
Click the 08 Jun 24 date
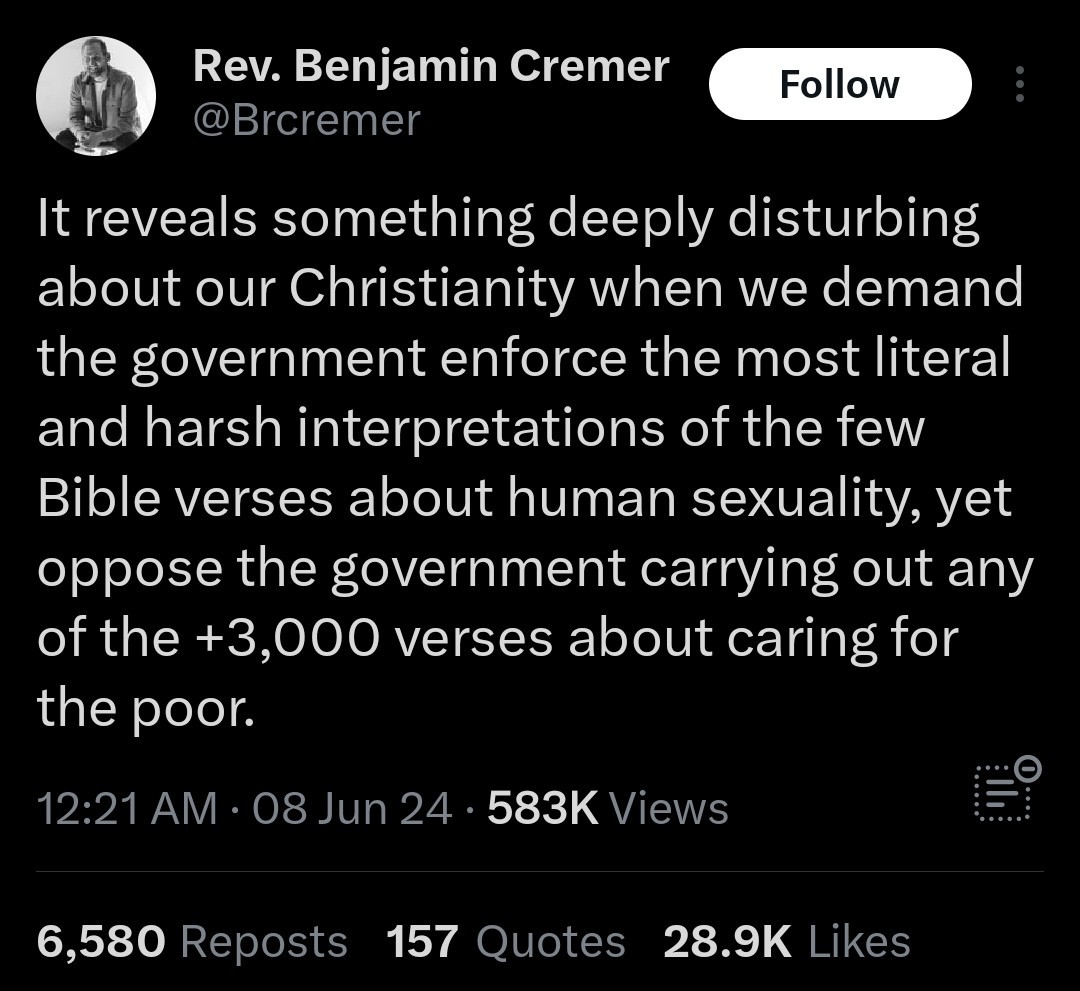[x=352, y=809]
